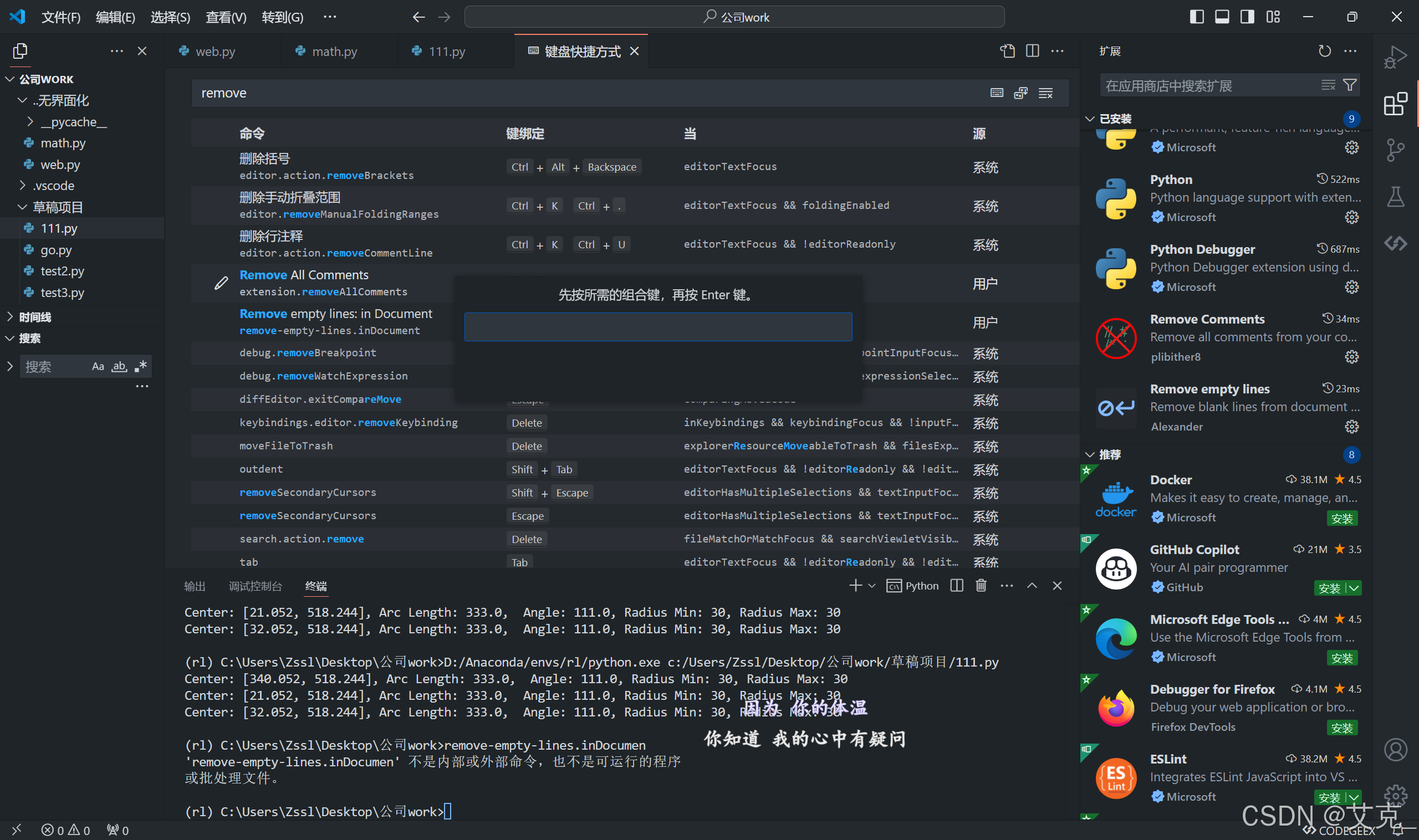
Task: Refresh the extensions list
Action: 1324,51
